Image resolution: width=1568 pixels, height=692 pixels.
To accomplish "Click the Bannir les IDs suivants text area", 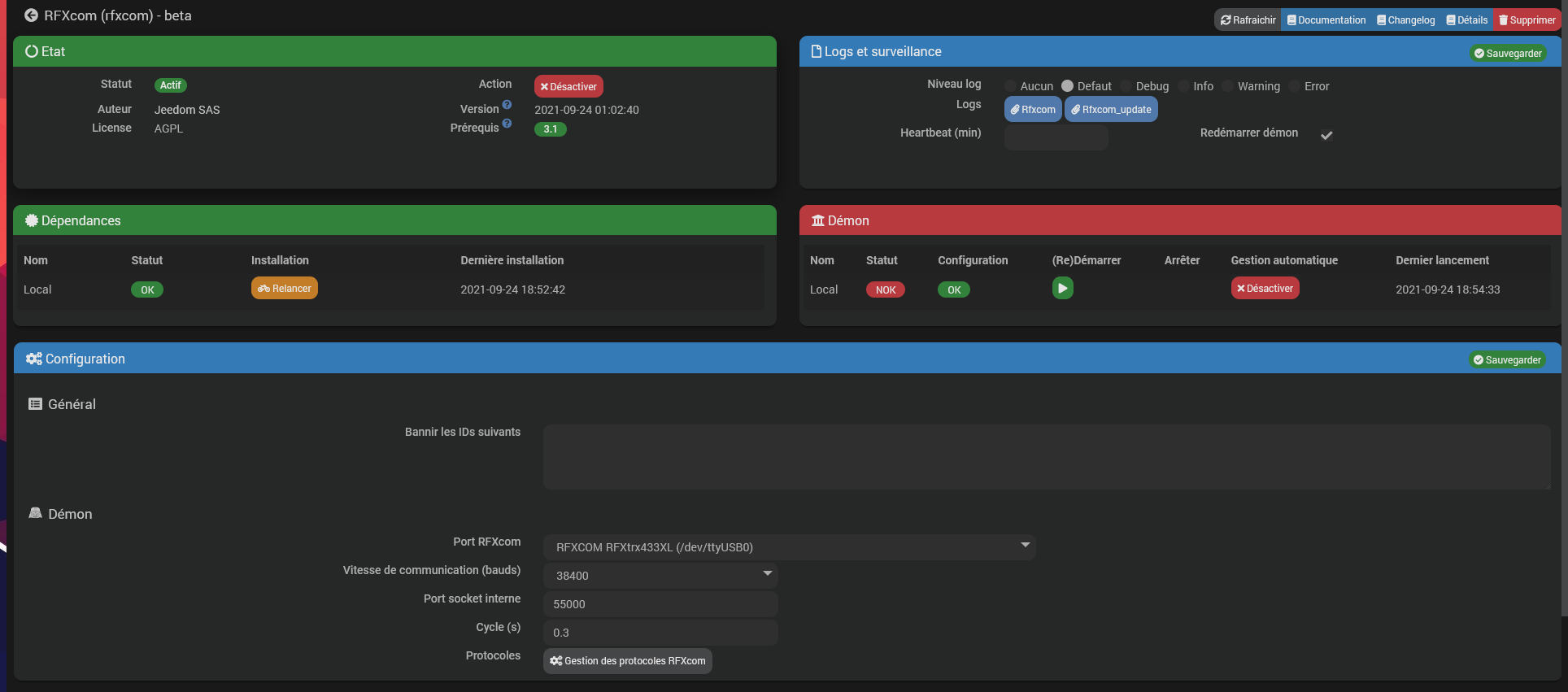I will click(1047, 456).
